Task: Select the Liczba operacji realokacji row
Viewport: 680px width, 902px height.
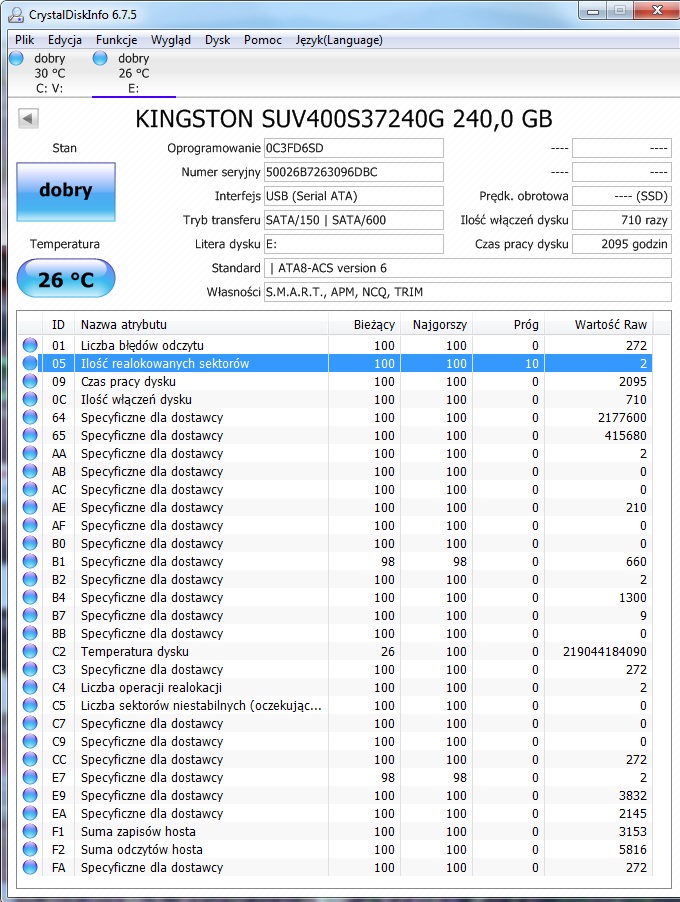Action: coord(335,687)
